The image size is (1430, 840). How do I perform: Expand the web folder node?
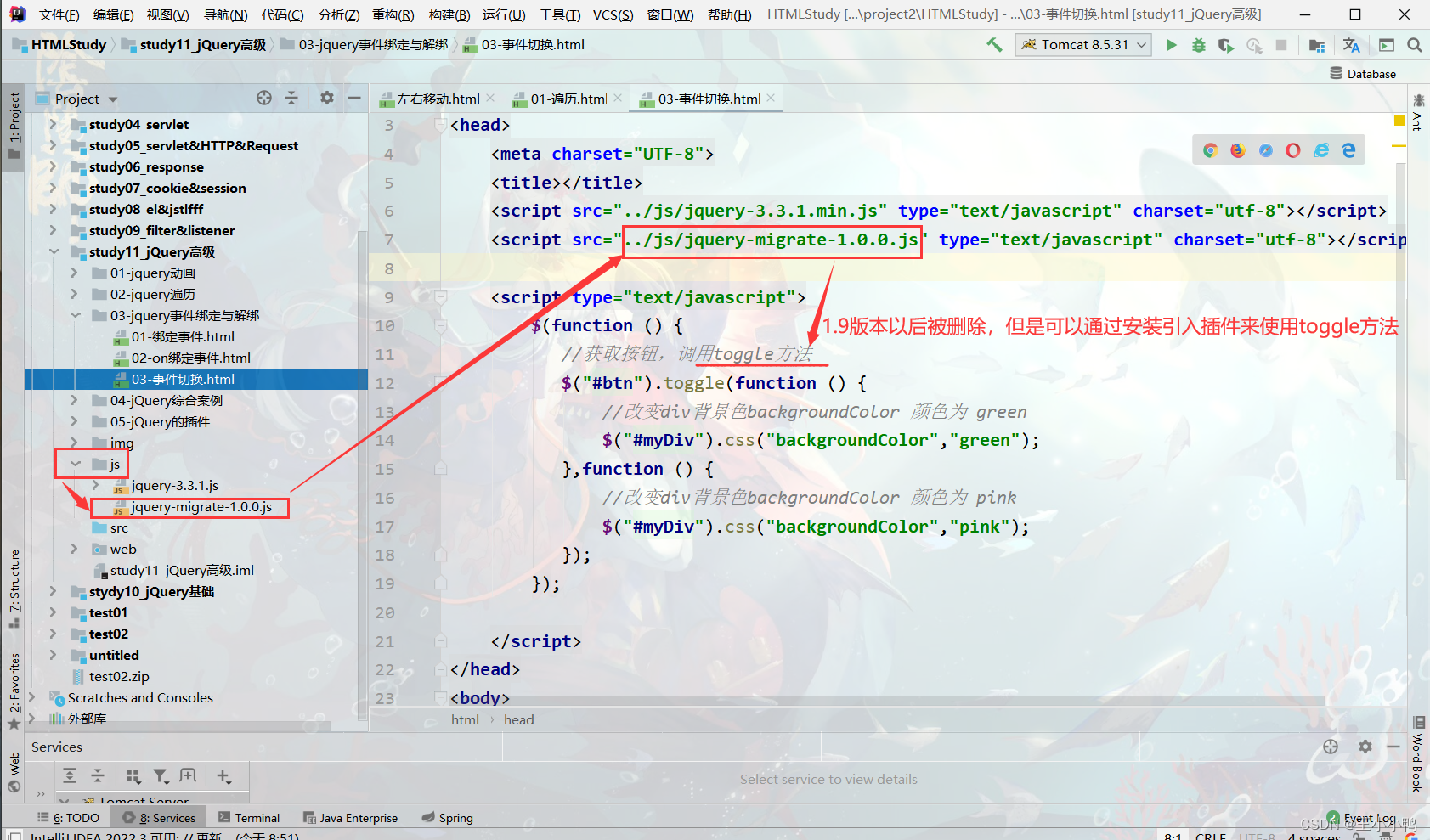(74, 549)
